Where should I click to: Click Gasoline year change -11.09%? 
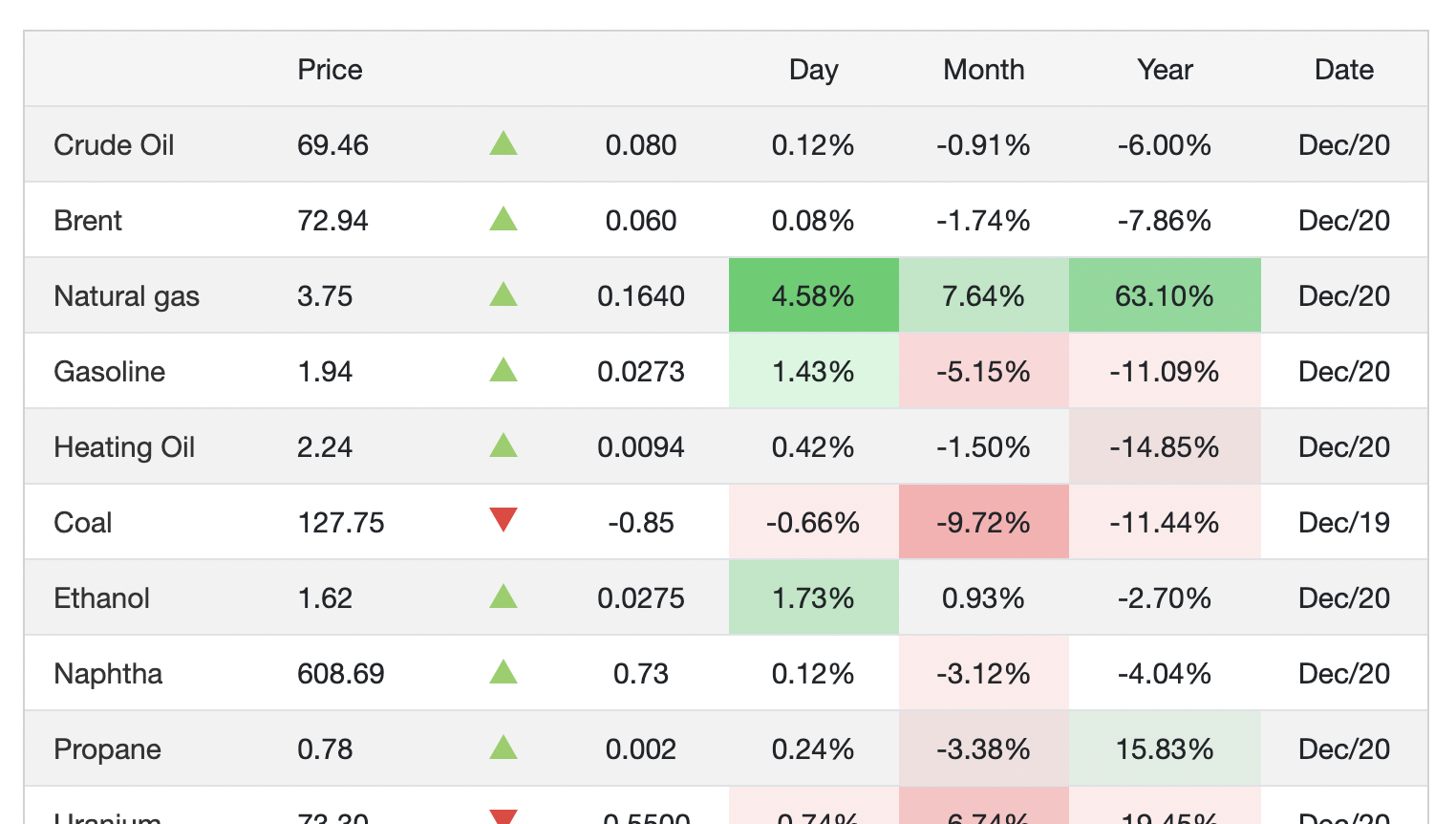(x=1165, y=371)
